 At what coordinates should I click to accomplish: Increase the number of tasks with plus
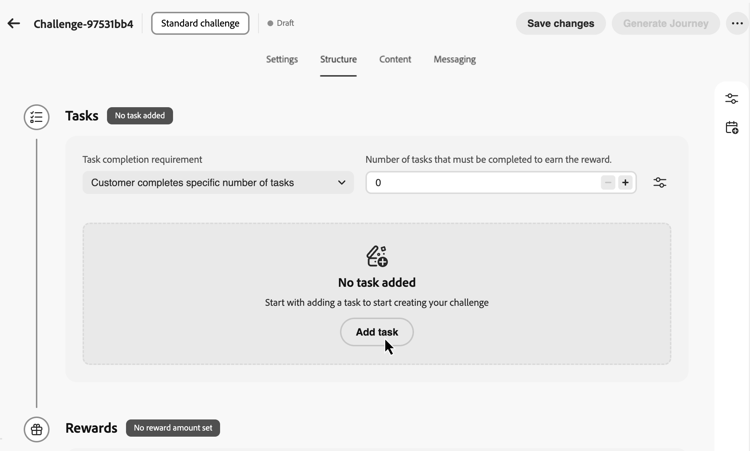tap(625, 182)
